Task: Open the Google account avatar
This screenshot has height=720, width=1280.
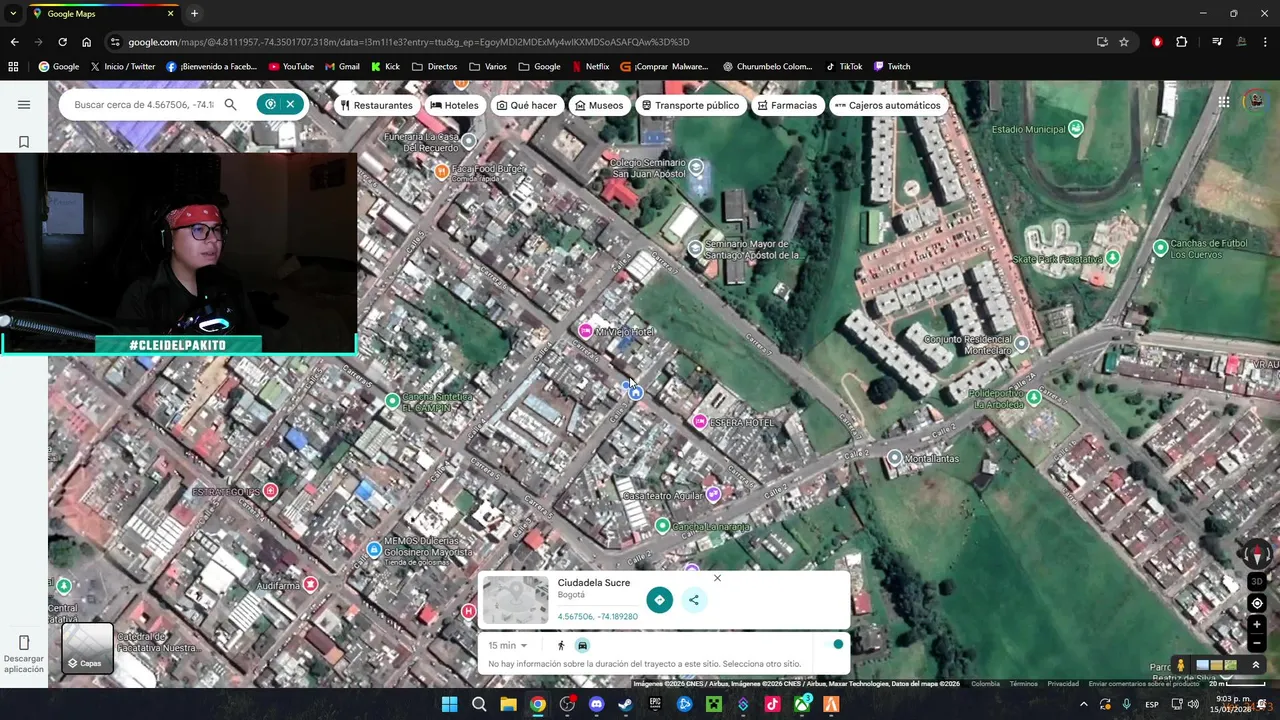Action: (x=1255, y=102)
